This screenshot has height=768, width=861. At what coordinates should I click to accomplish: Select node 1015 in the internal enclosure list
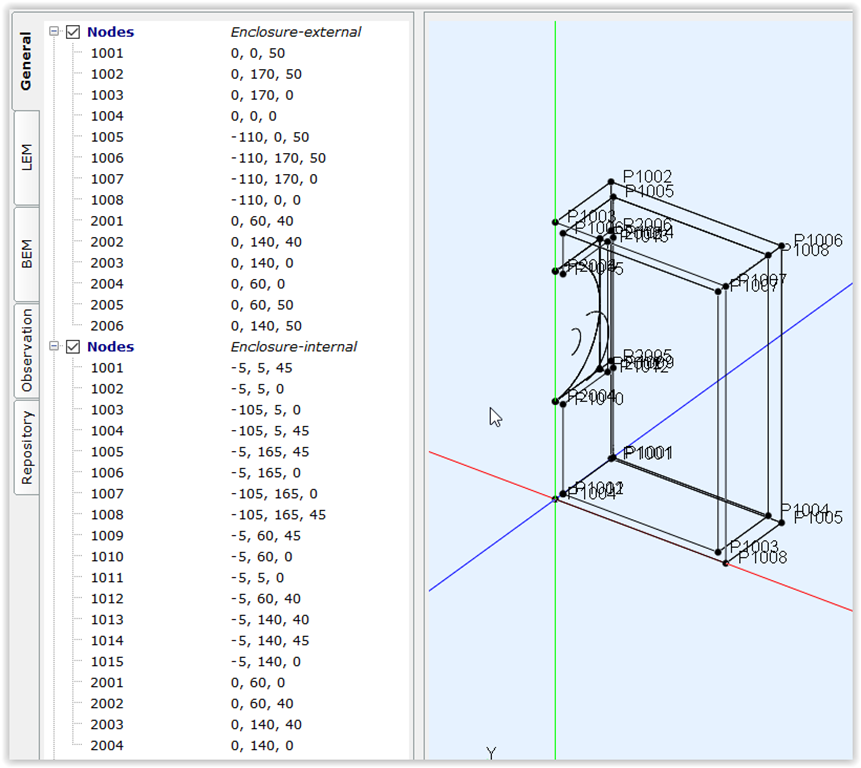107,662
